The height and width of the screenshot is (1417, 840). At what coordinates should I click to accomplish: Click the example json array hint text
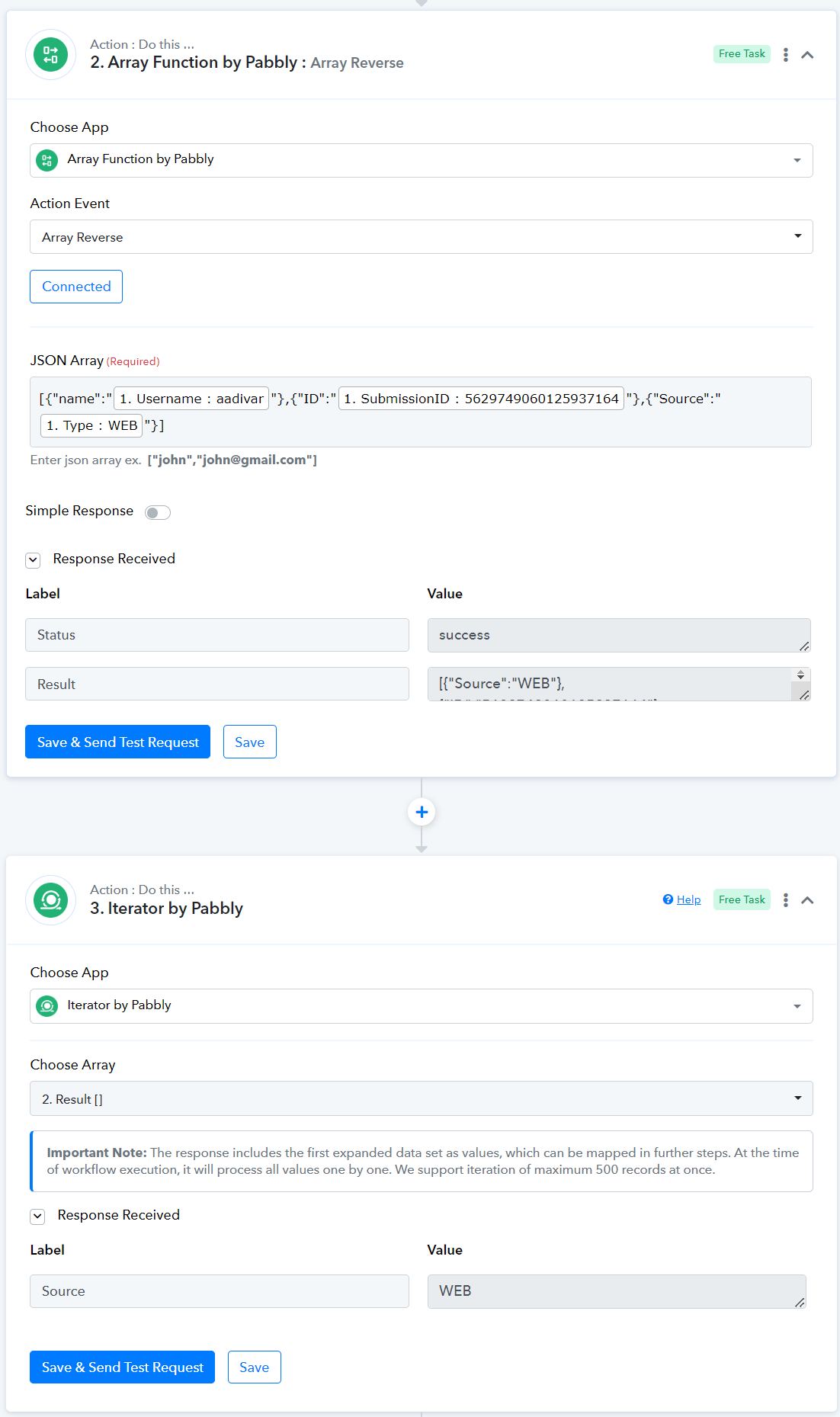(173, 460)
